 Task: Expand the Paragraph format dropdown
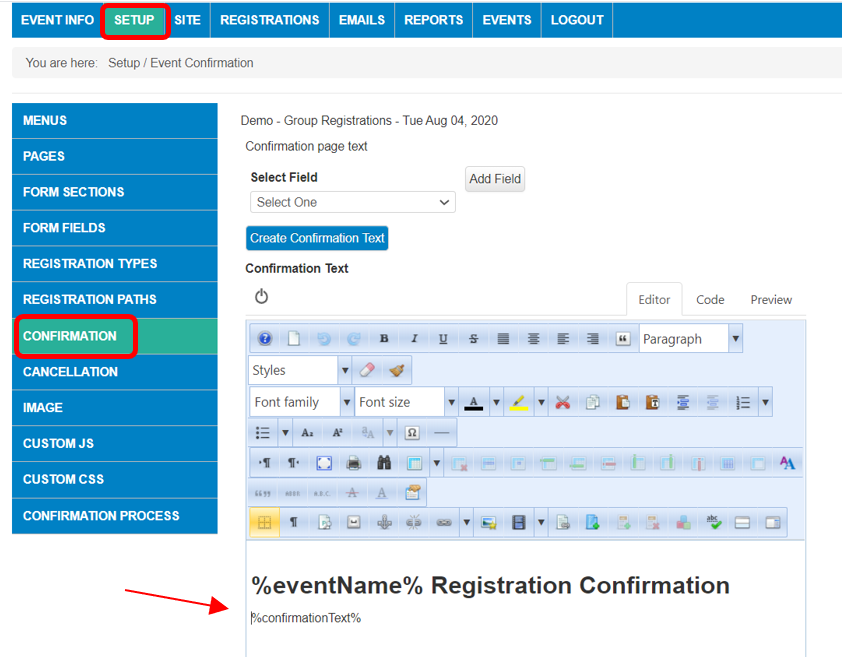click(x=735, y=339)
